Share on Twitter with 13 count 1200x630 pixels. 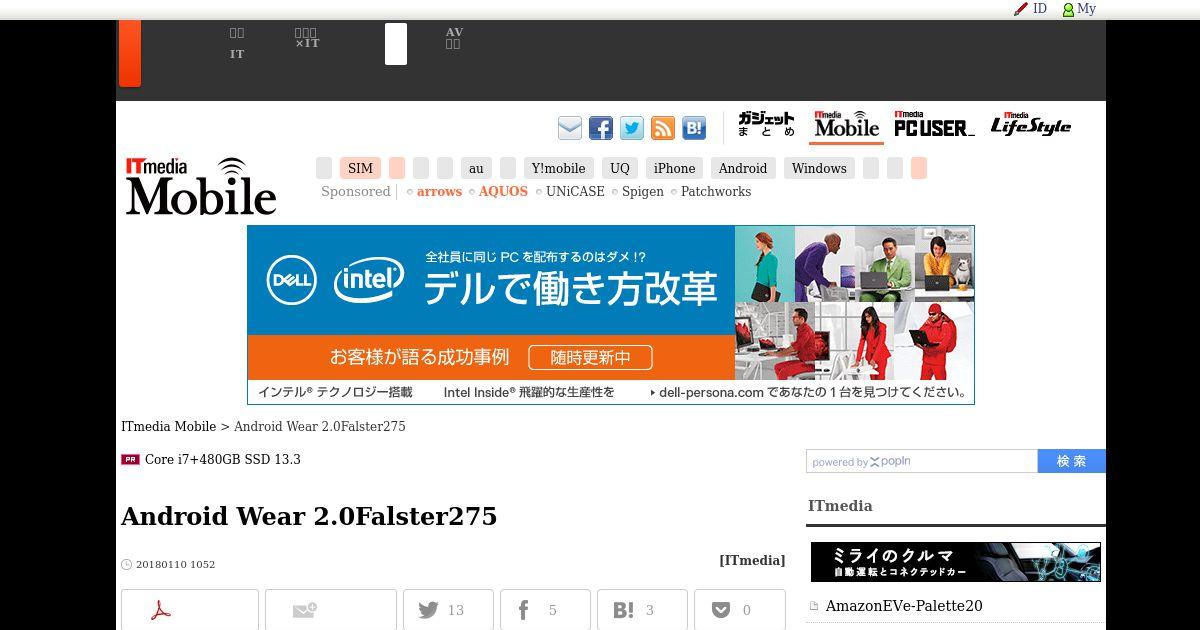pos(448,610)
